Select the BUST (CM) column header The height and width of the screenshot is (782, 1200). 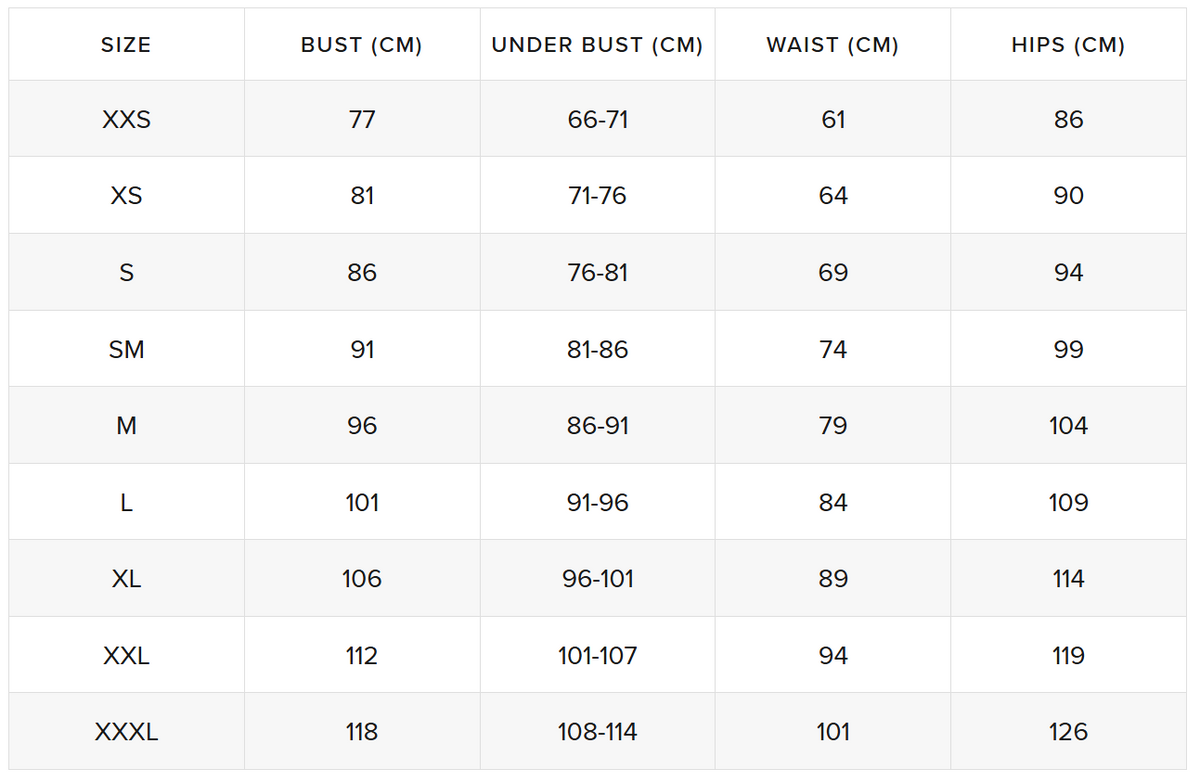[x=362, y=45]
